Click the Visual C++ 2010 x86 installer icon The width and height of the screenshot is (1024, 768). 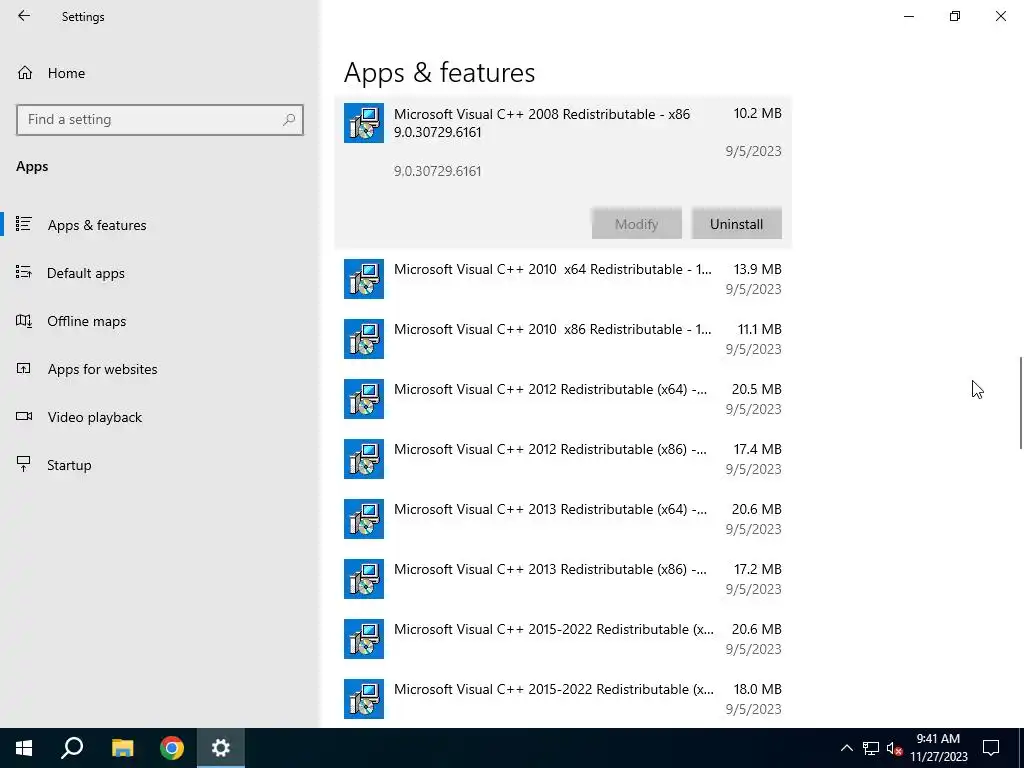point(364,339)
